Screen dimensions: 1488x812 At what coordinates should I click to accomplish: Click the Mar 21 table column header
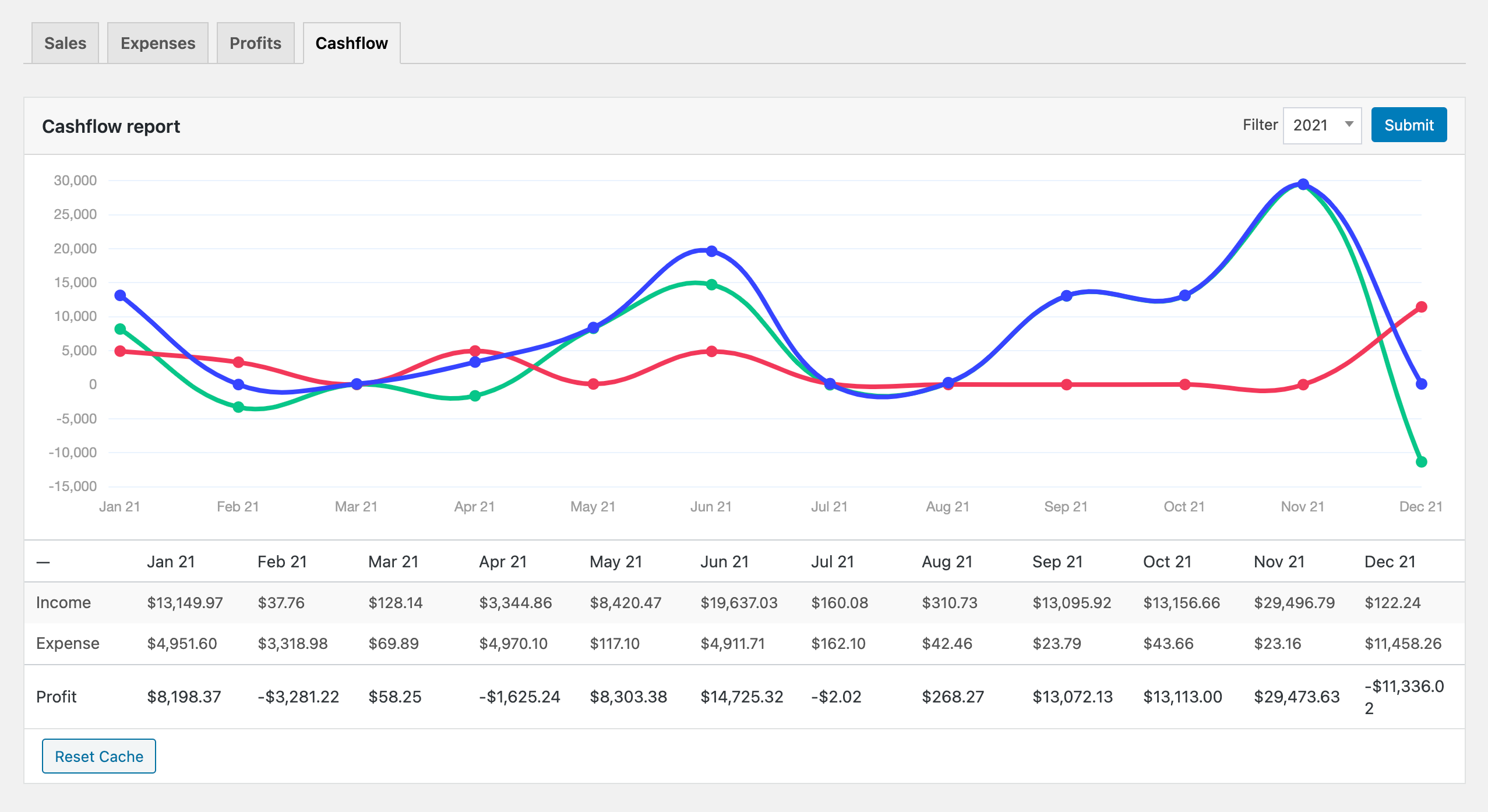(393, 562)
